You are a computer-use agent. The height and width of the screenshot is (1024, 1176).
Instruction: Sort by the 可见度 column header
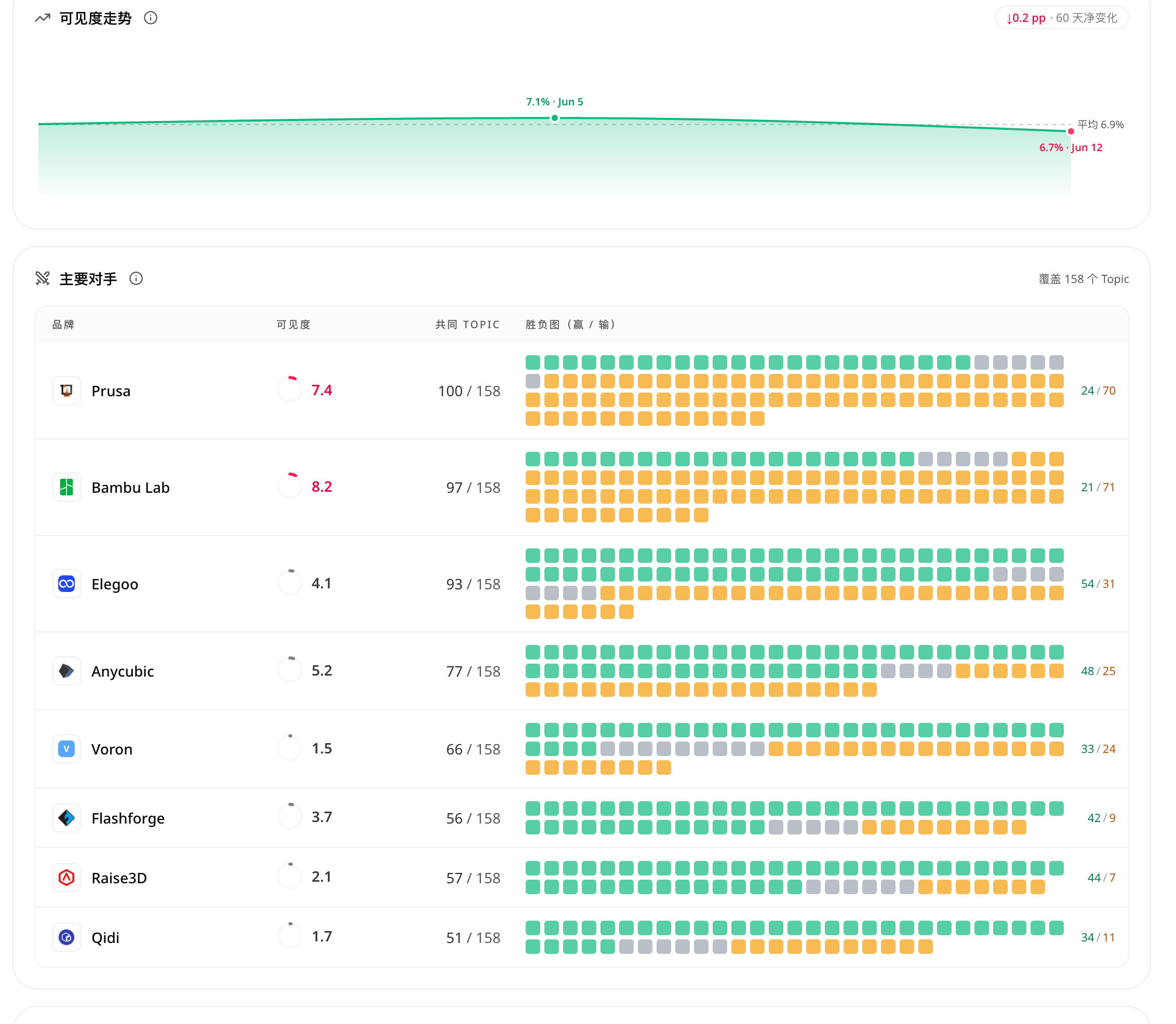(x=294, y=325)
